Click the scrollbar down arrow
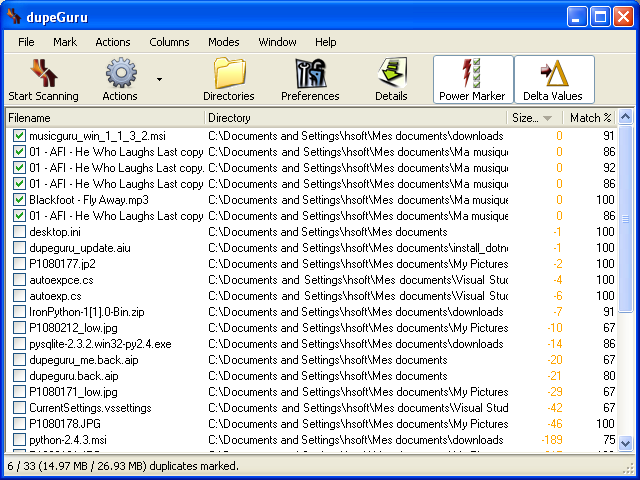Viewport: 640px width, 480px height. [625, 443]
